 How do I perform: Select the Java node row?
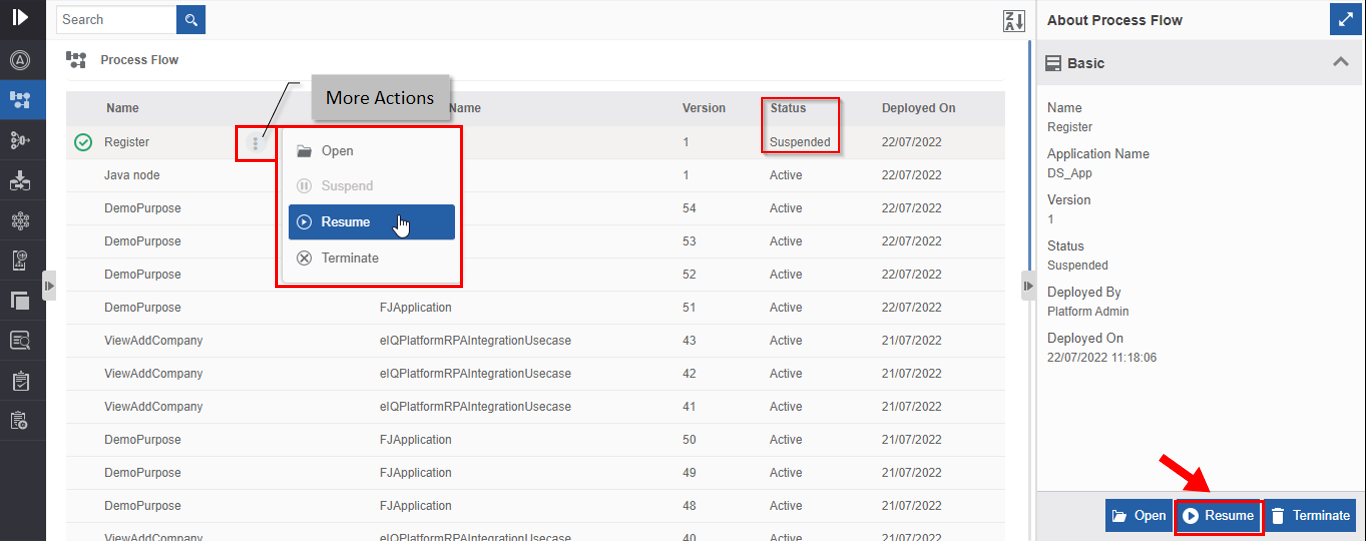pyautogui.click(x=535, y=176)
